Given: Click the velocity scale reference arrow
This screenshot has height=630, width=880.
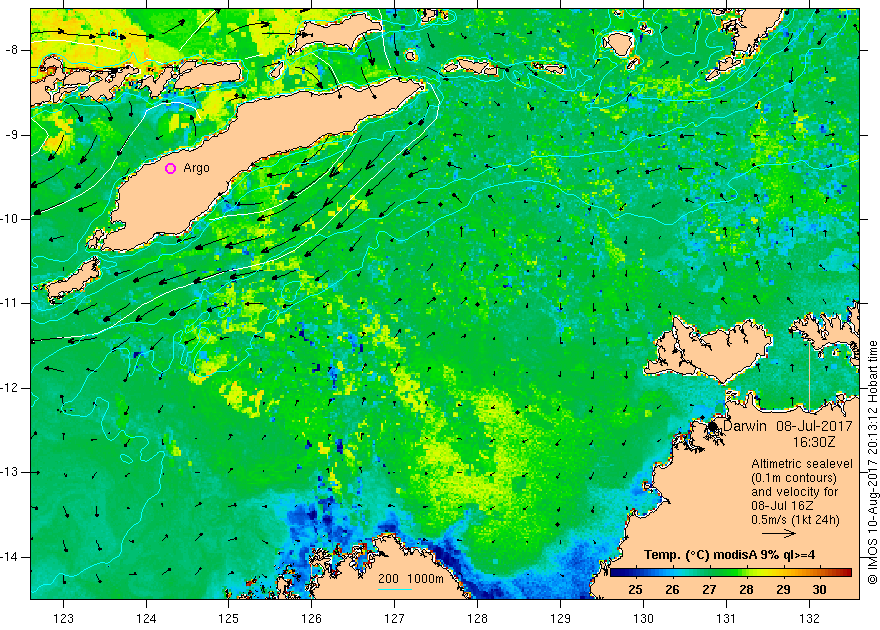Looking at the screenshot, I should coord(779,534).
